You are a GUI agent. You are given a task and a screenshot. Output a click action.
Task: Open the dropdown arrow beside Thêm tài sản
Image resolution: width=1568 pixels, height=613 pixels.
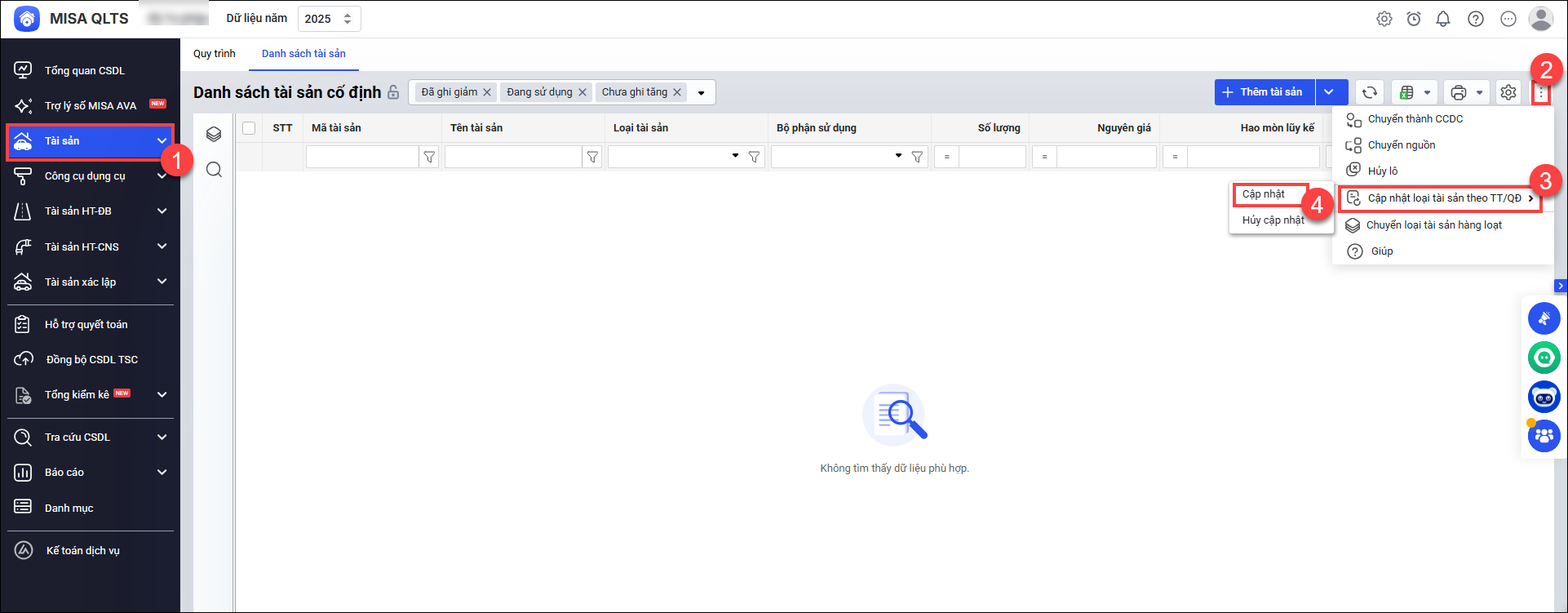(x=1329, y=92)
